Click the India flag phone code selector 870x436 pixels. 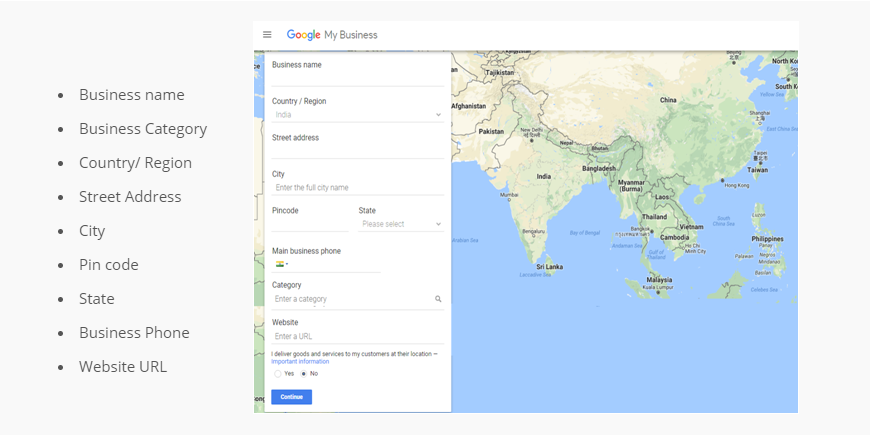coord(282,265)
